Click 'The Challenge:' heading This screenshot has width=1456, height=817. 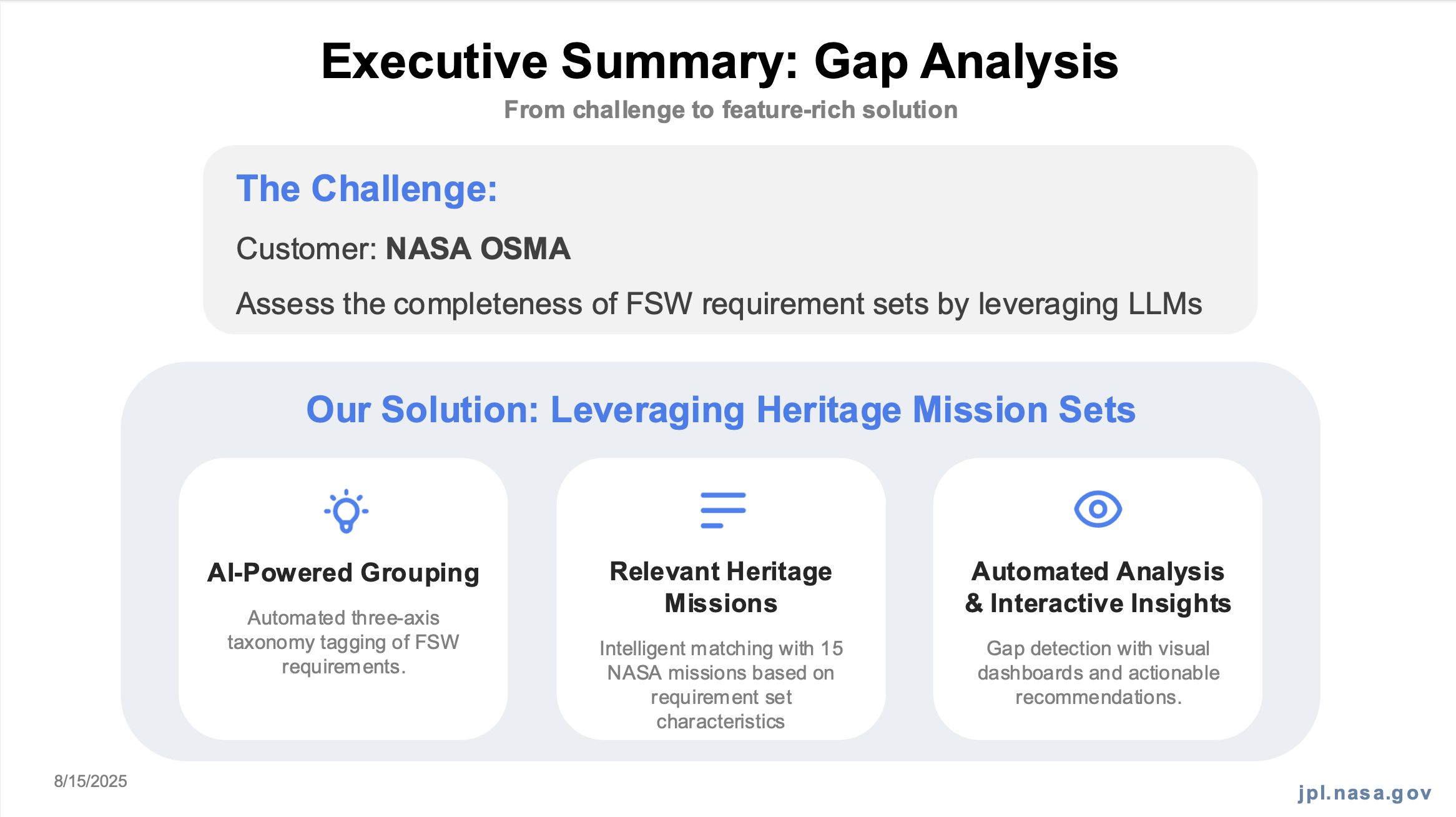366,189
